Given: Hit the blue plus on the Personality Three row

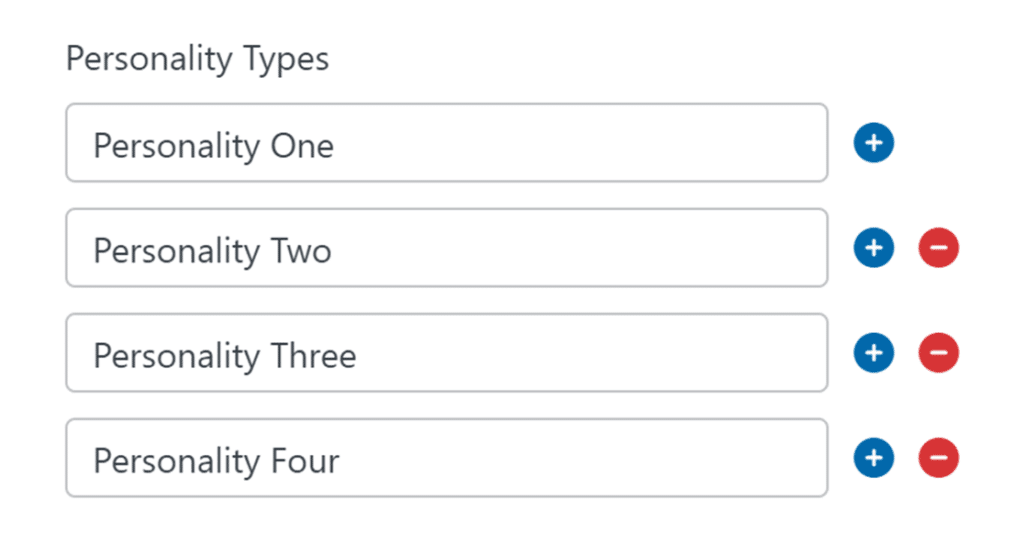Looking at the screenshot, I should (x=873, y=353).
